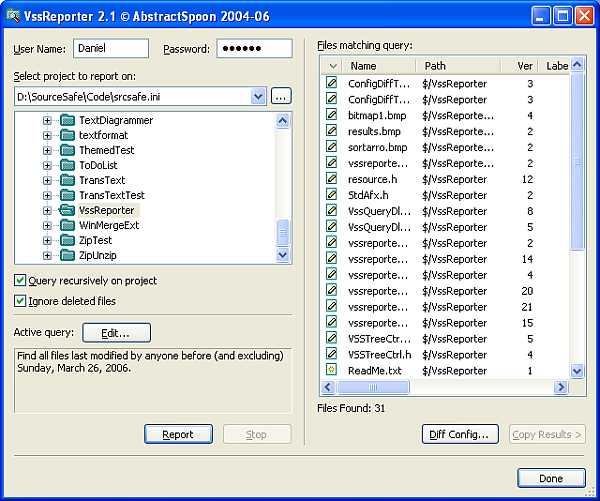The height and width of the screenshot is (501, 600).
Task: Click the browse ... button for database
Action: 281,96
